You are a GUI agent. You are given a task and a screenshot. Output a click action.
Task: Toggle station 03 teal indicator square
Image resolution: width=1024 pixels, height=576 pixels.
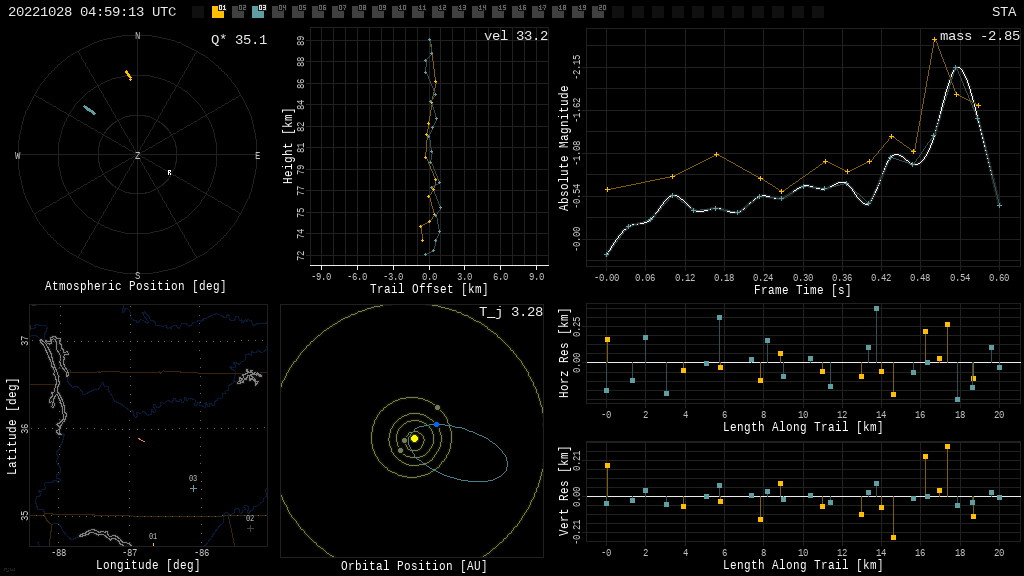click(x=258, y=12)
